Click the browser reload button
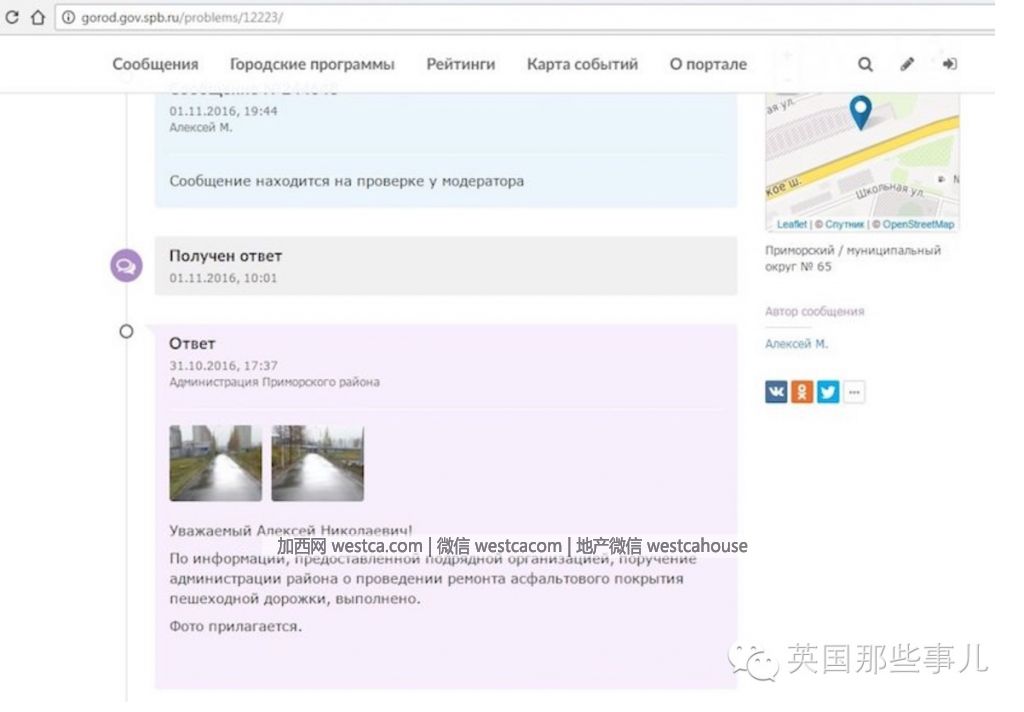 click(13, 18)
